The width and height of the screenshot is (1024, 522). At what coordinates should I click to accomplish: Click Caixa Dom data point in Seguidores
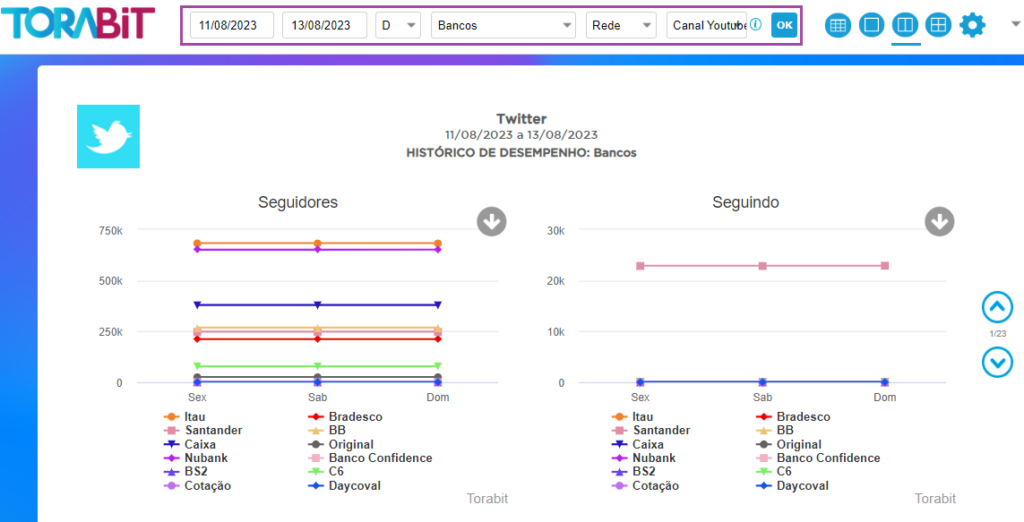pyautogui.click(x=438, y=304)
